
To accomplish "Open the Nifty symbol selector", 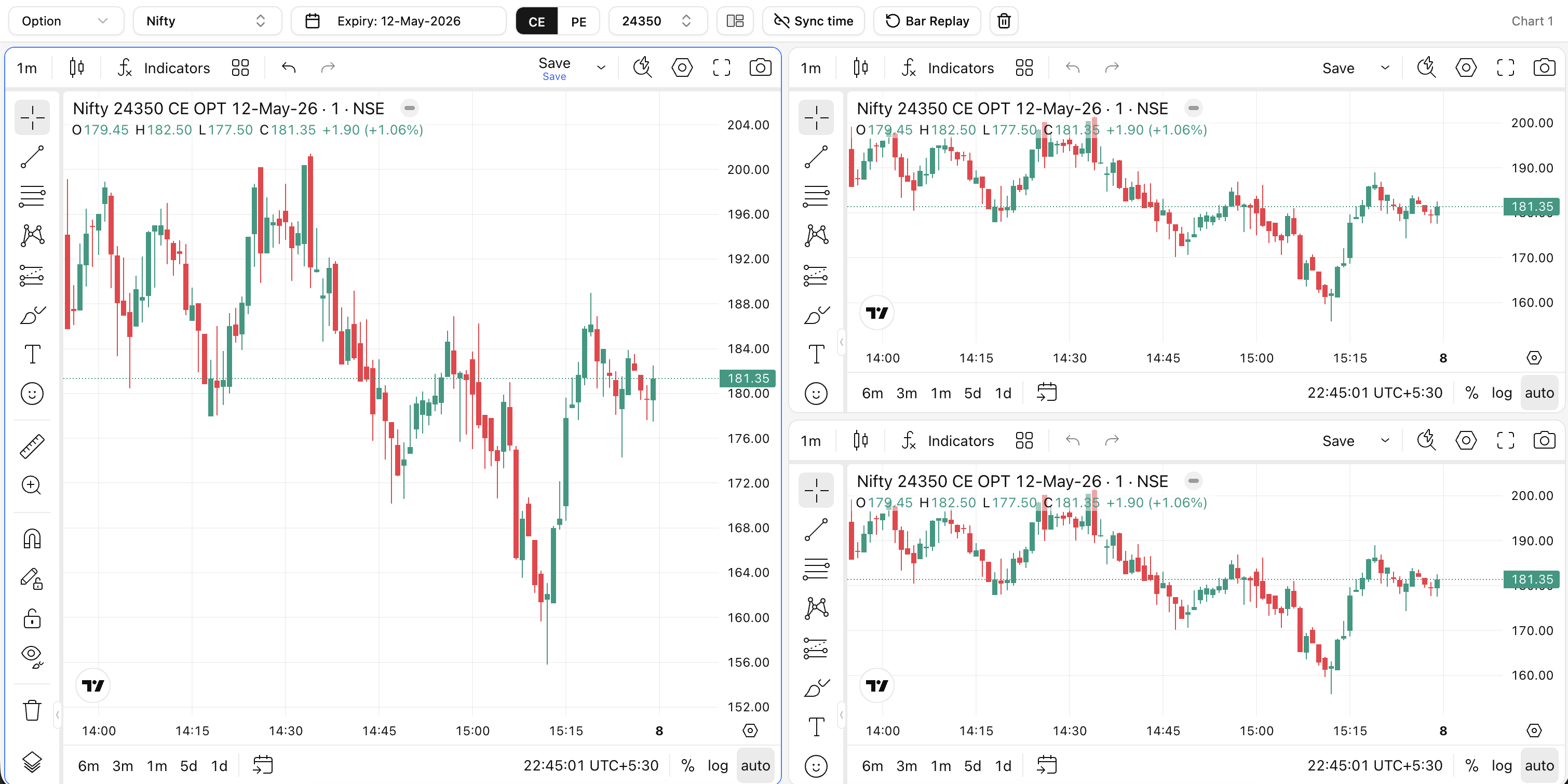I will click(207, 21).
